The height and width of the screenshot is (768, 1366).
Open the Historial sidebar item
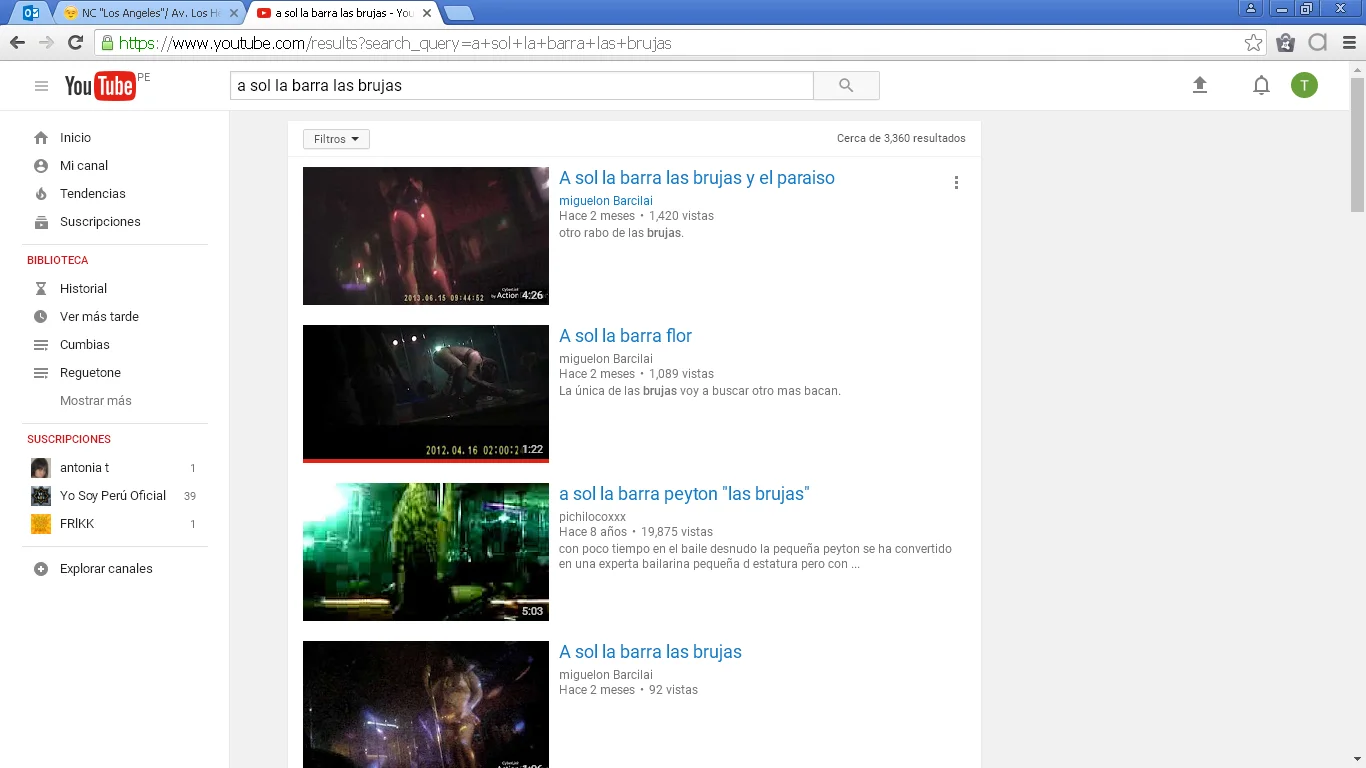[83, 289]
